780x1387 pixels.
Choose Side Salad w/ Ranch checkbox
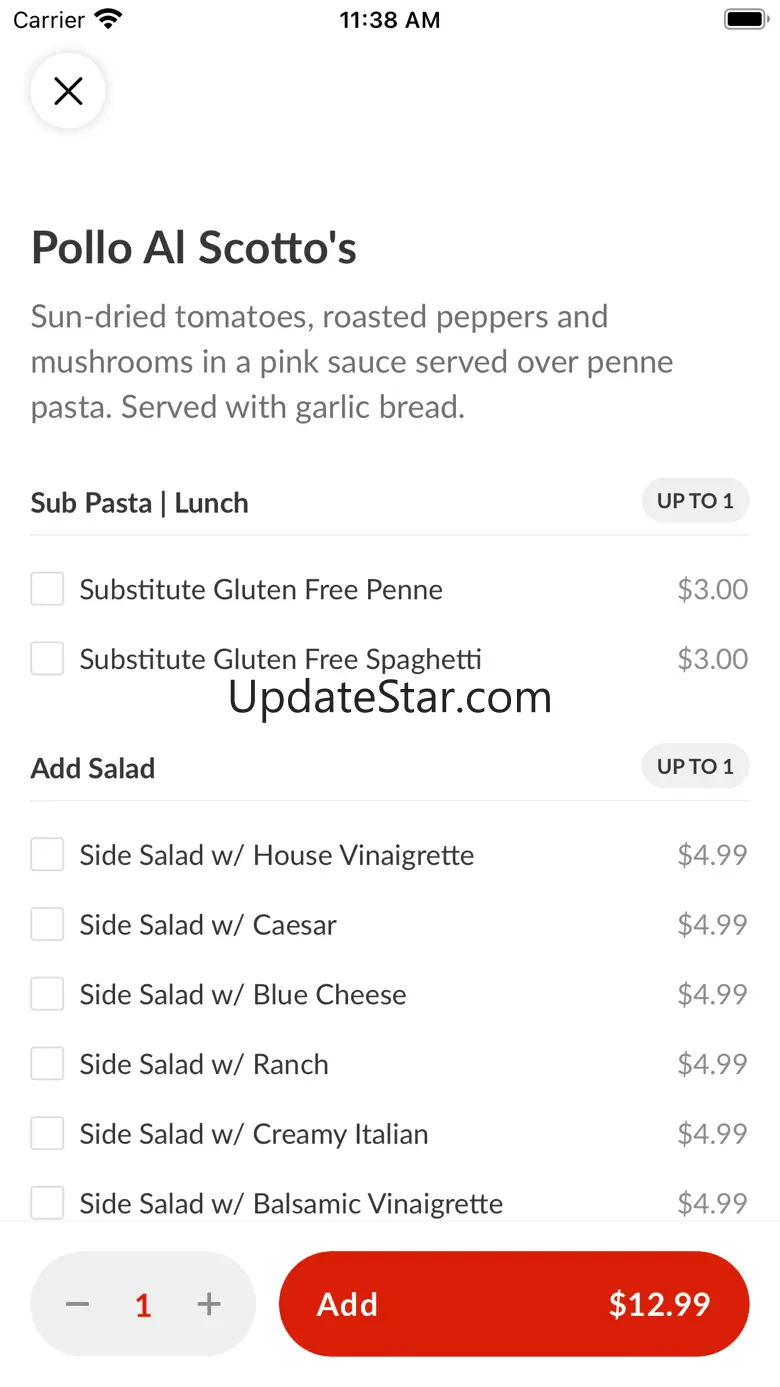[47, 1064]
